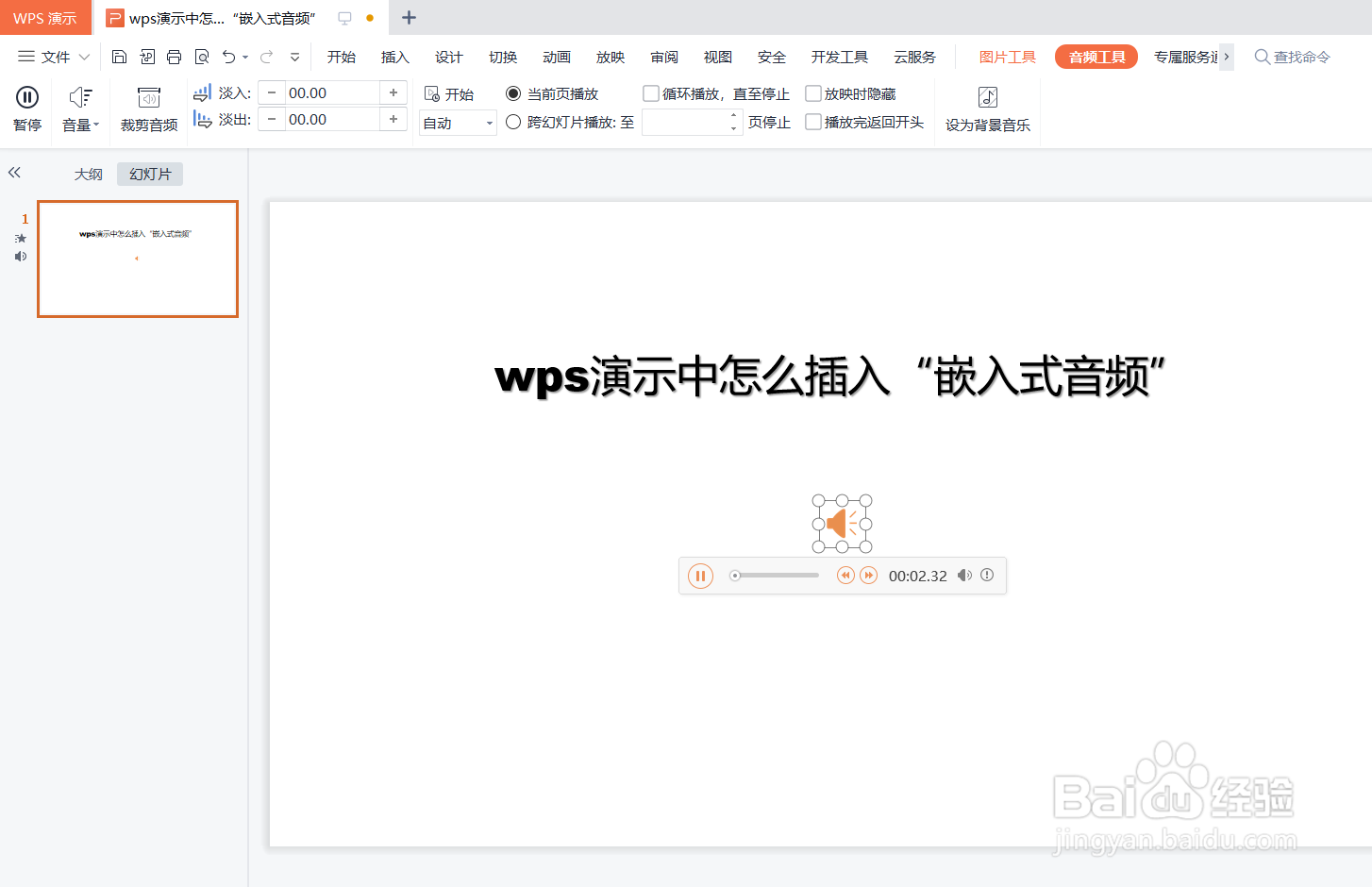Click the 开始 trigger label in audio options
The height and width of the screenshot is (887, 1372).
pyautogui.click(x=460, y=94)
